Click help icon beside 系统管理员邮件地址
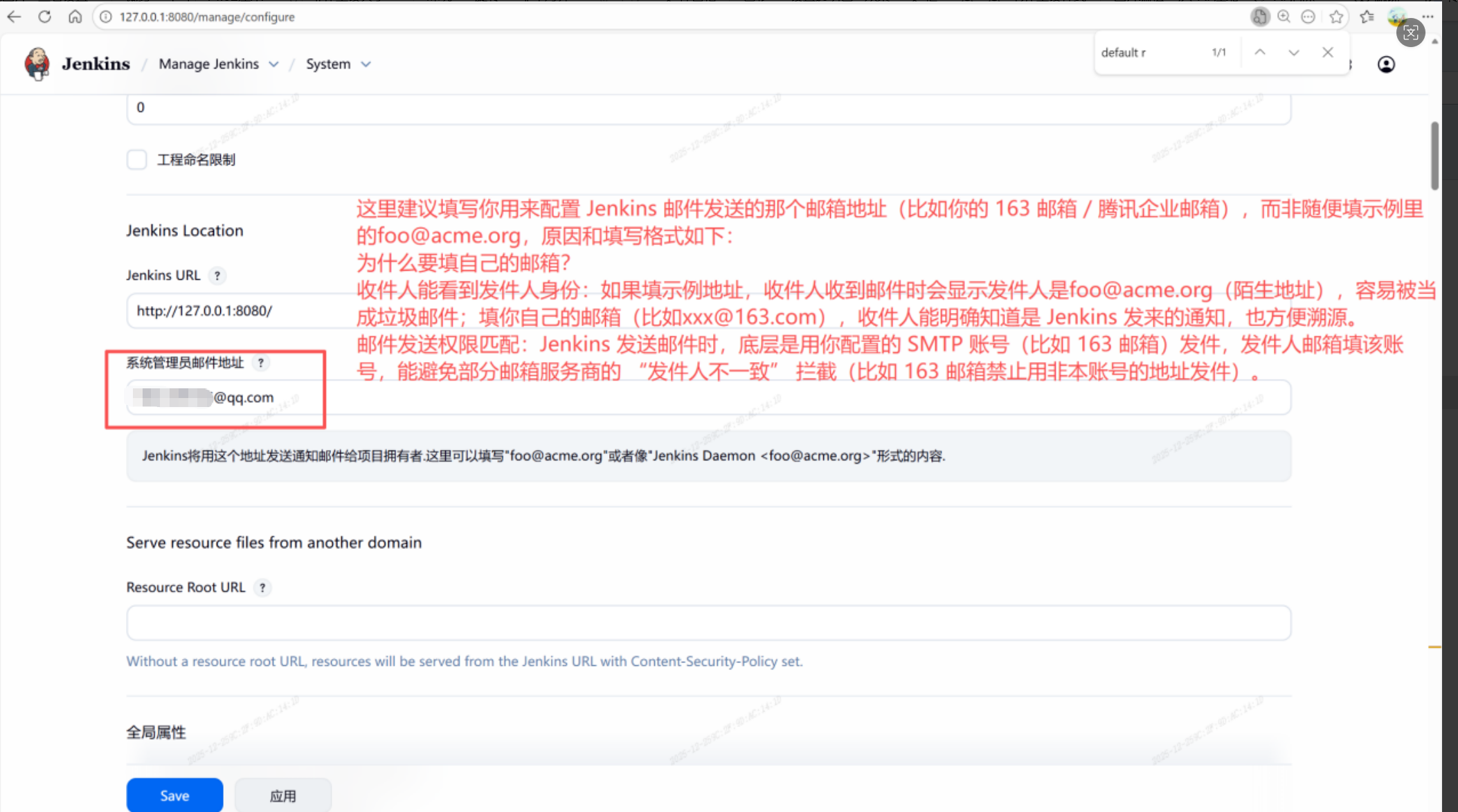Image resolution: width=1458 pixels, height=812 pixels. tap(261, 363)
